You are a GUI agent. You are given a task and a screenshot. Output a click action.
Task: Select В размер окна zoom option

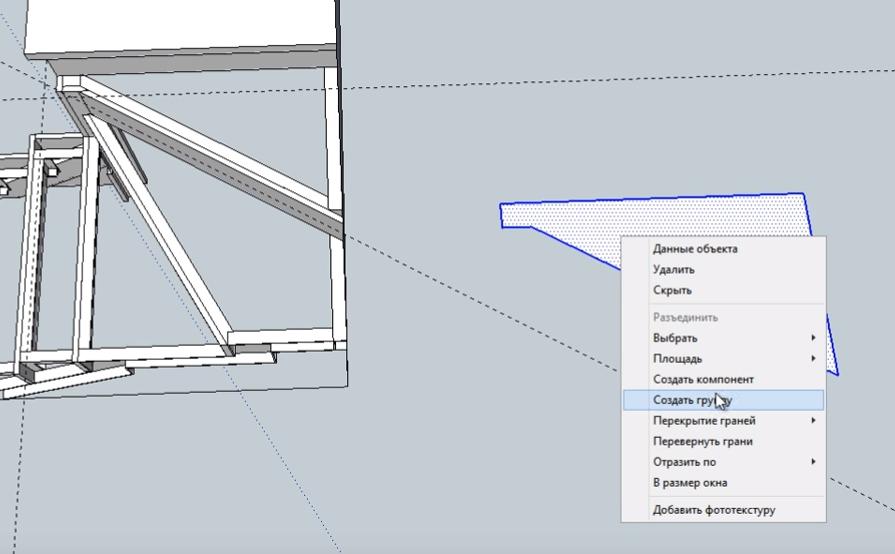pyautogui.click(x=689, y=483)
